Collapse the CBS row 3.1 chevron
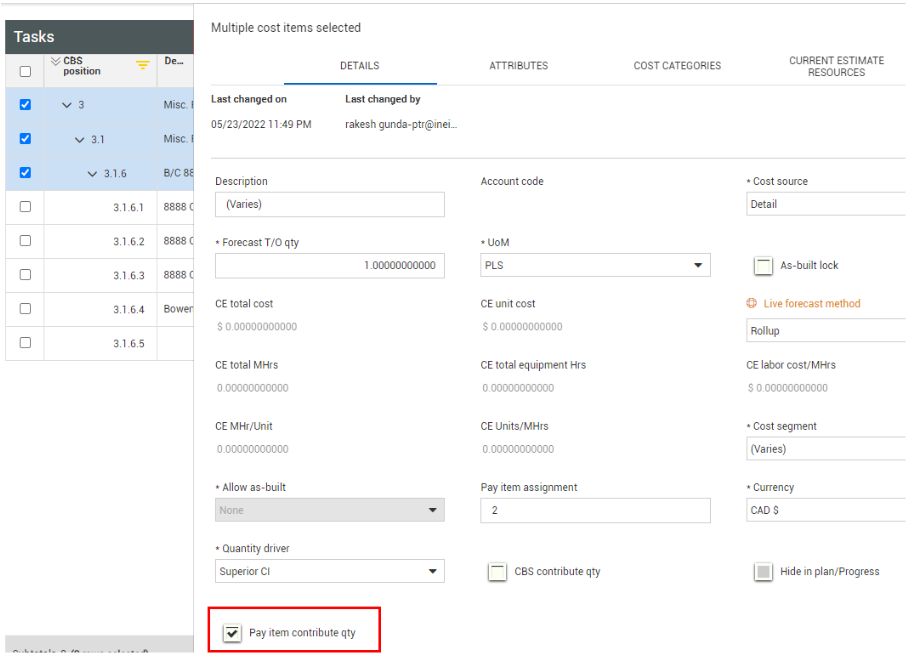This screenshot has width=913, height=659. [80, 139]
